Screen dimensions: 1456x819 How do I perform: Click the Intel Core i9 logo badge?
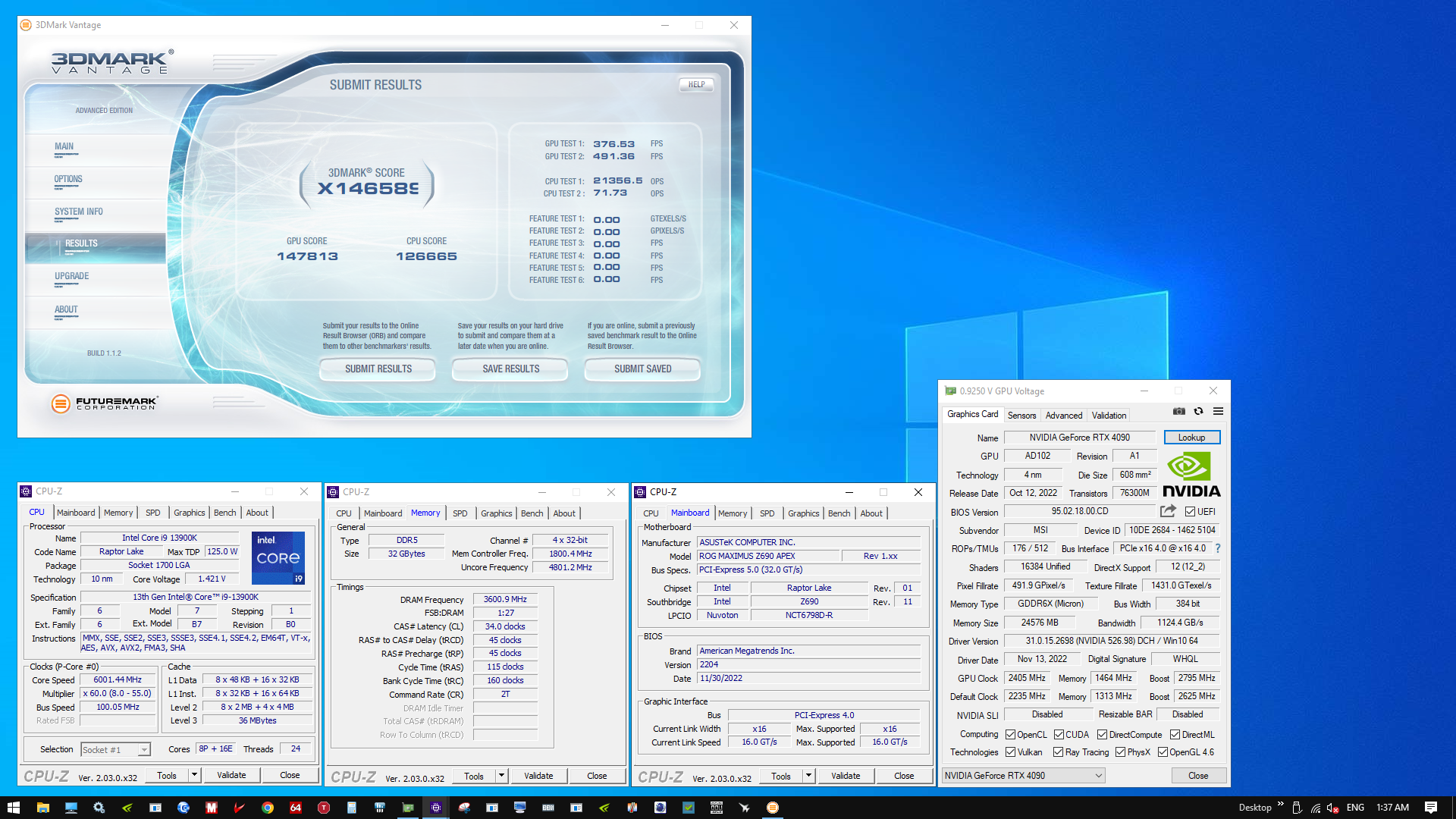pos(278,557)
